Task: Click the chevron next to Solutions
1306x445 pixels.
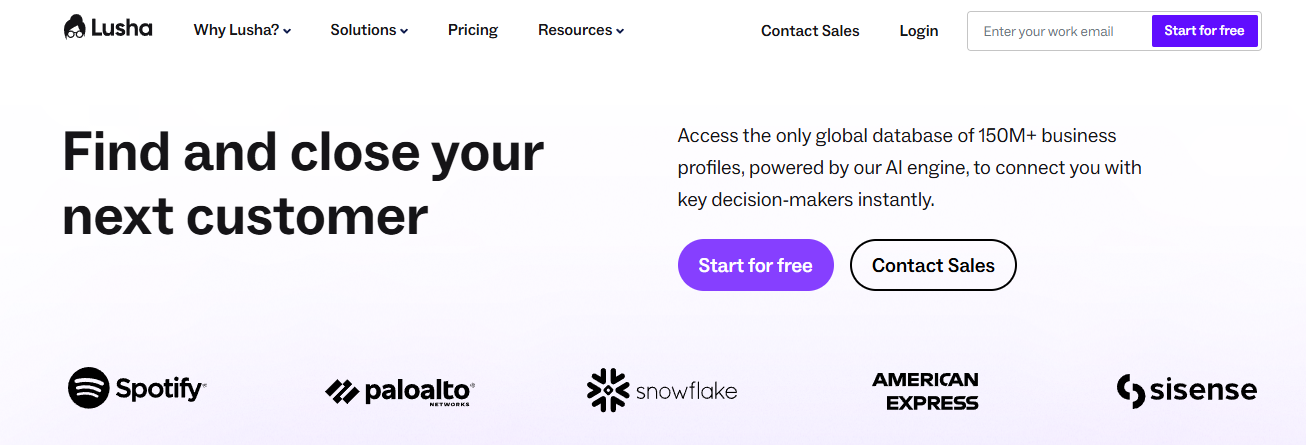Action: (x=404, y=32)
